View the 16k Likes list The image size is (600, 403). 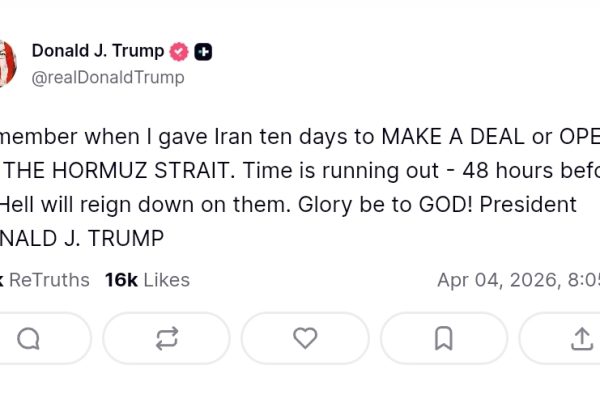(147, 280)
